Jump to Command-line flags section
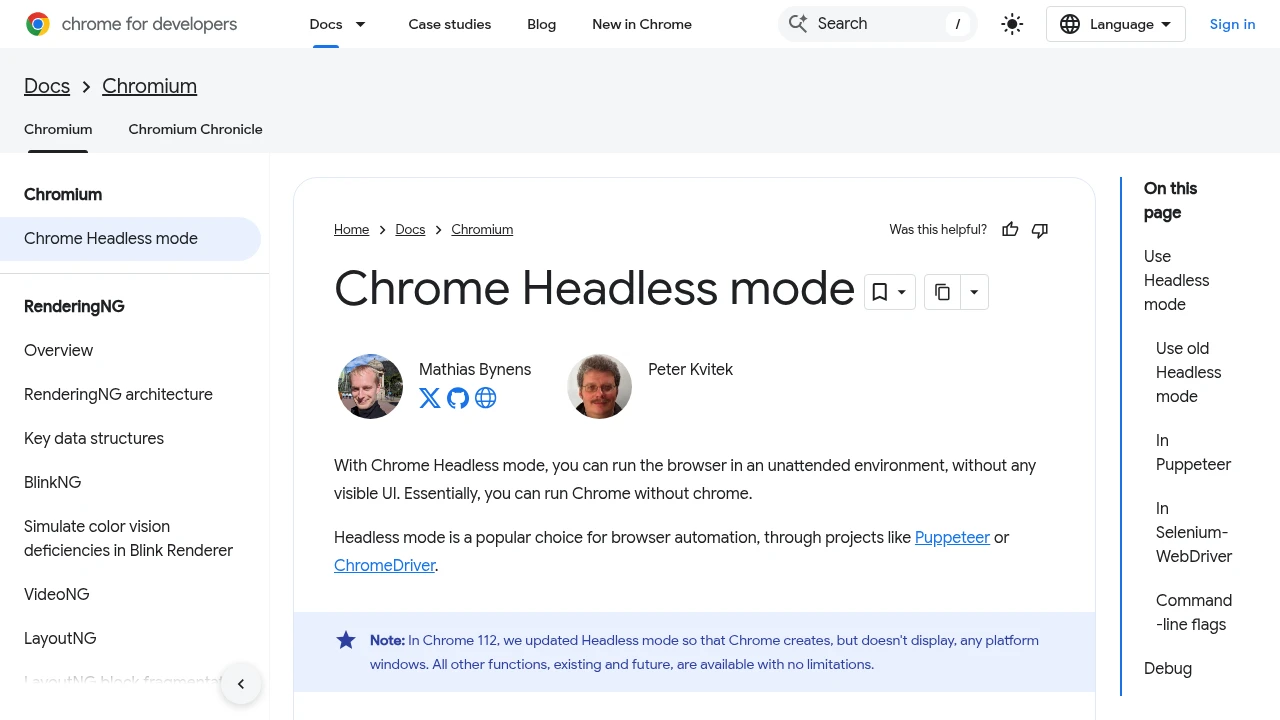This screenshot has width=1280, height=720. pyautogui.click(x=1194, y=613)
